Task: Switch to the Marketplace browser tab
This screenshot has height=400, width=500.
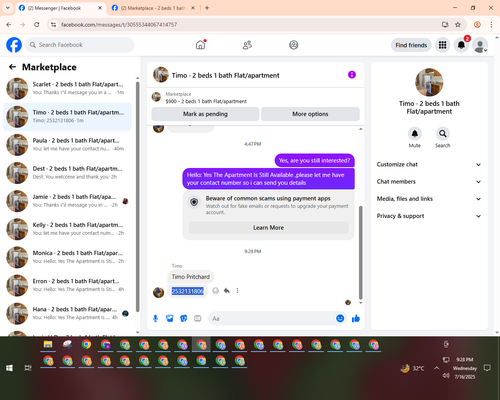Action: tap(153, 8)
